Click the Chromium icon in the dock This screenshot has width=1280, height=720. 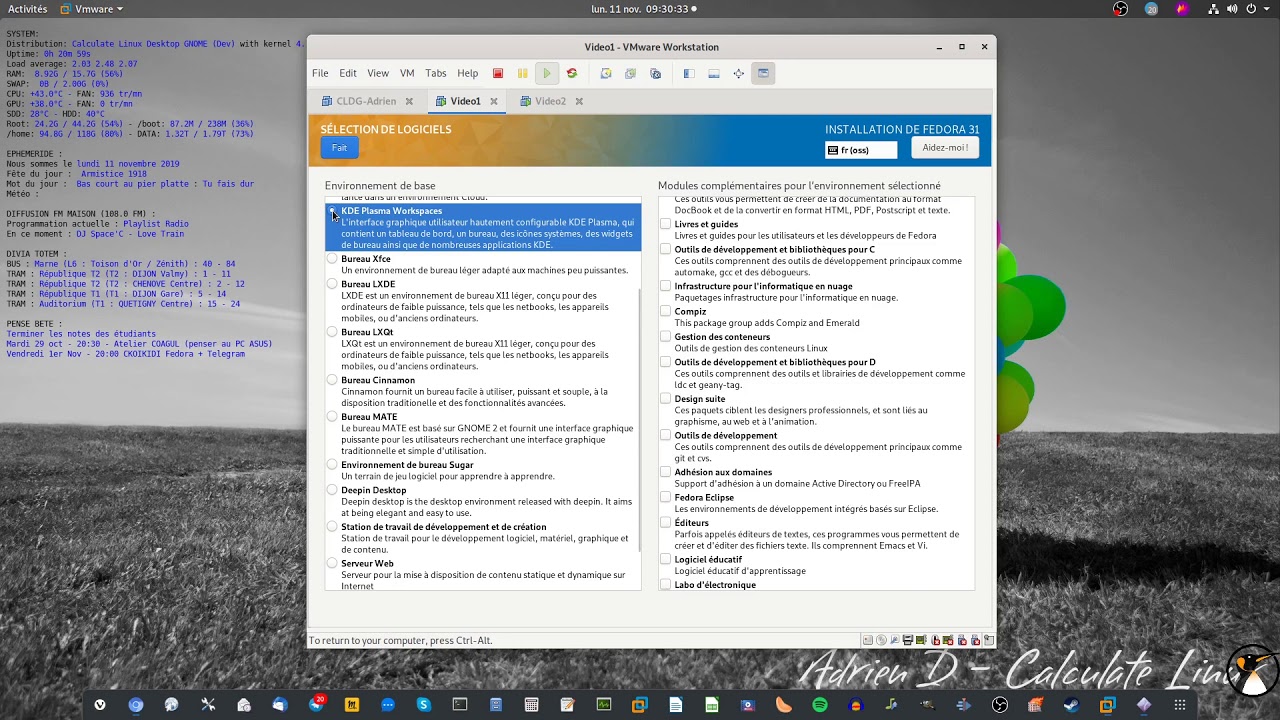(136, 705)
